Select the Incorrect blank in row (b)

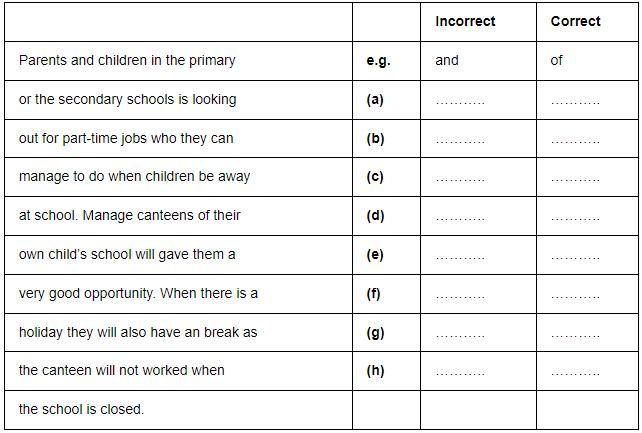(460, 140)
